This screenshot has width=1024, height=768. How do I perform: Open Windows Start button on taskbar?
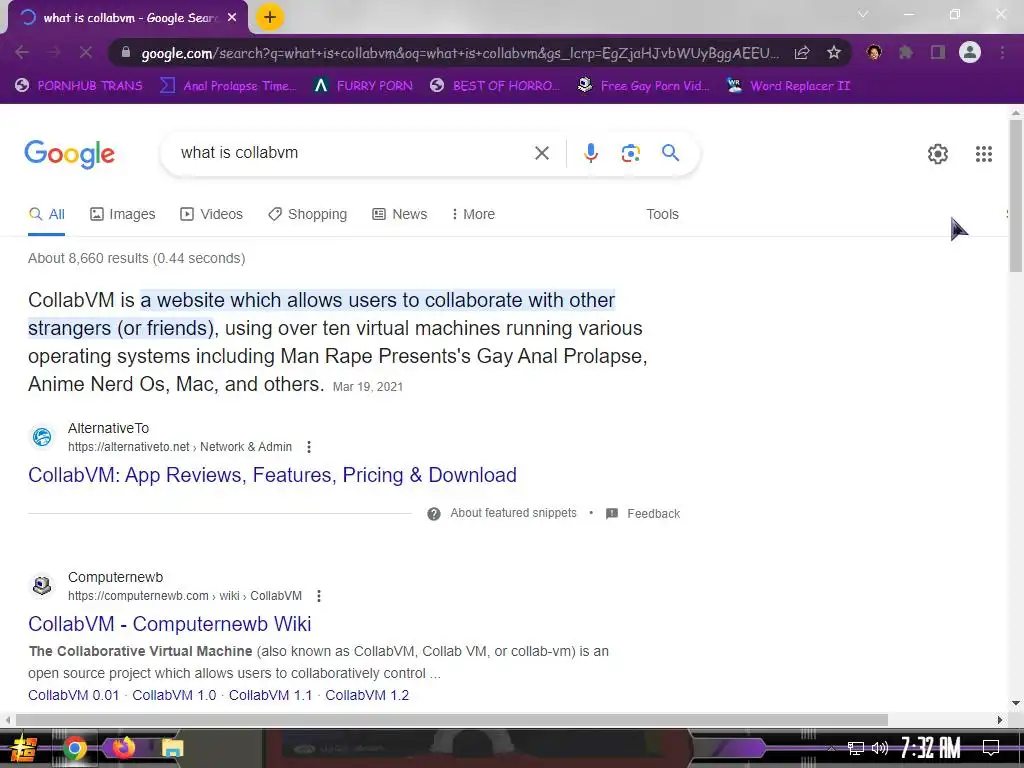point(22,748)
